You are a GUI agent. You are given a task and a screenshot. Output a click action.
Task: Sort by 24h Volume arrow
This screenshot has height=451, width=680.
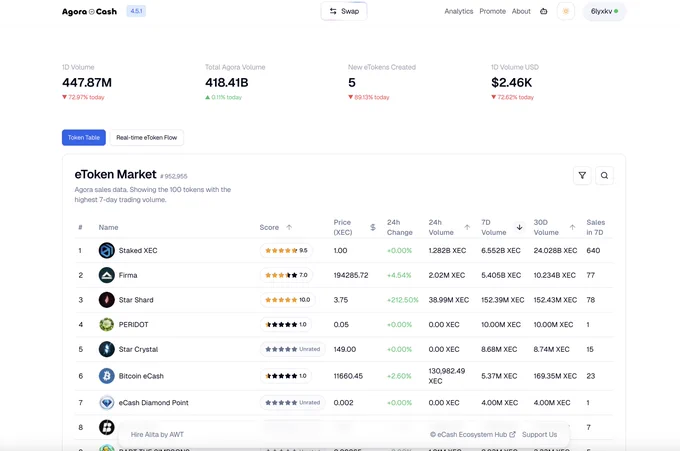[x=467, y=227]
